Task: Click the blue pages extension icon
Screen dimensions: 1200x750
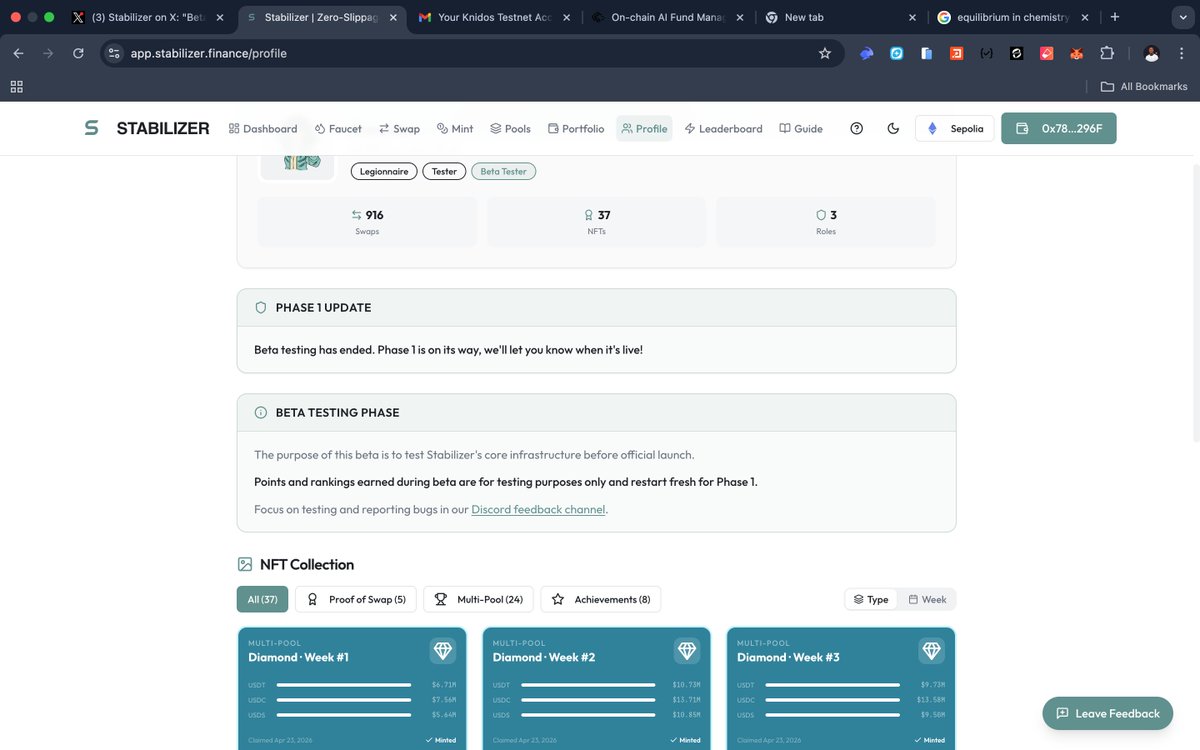Action: [x=927, y=53]
